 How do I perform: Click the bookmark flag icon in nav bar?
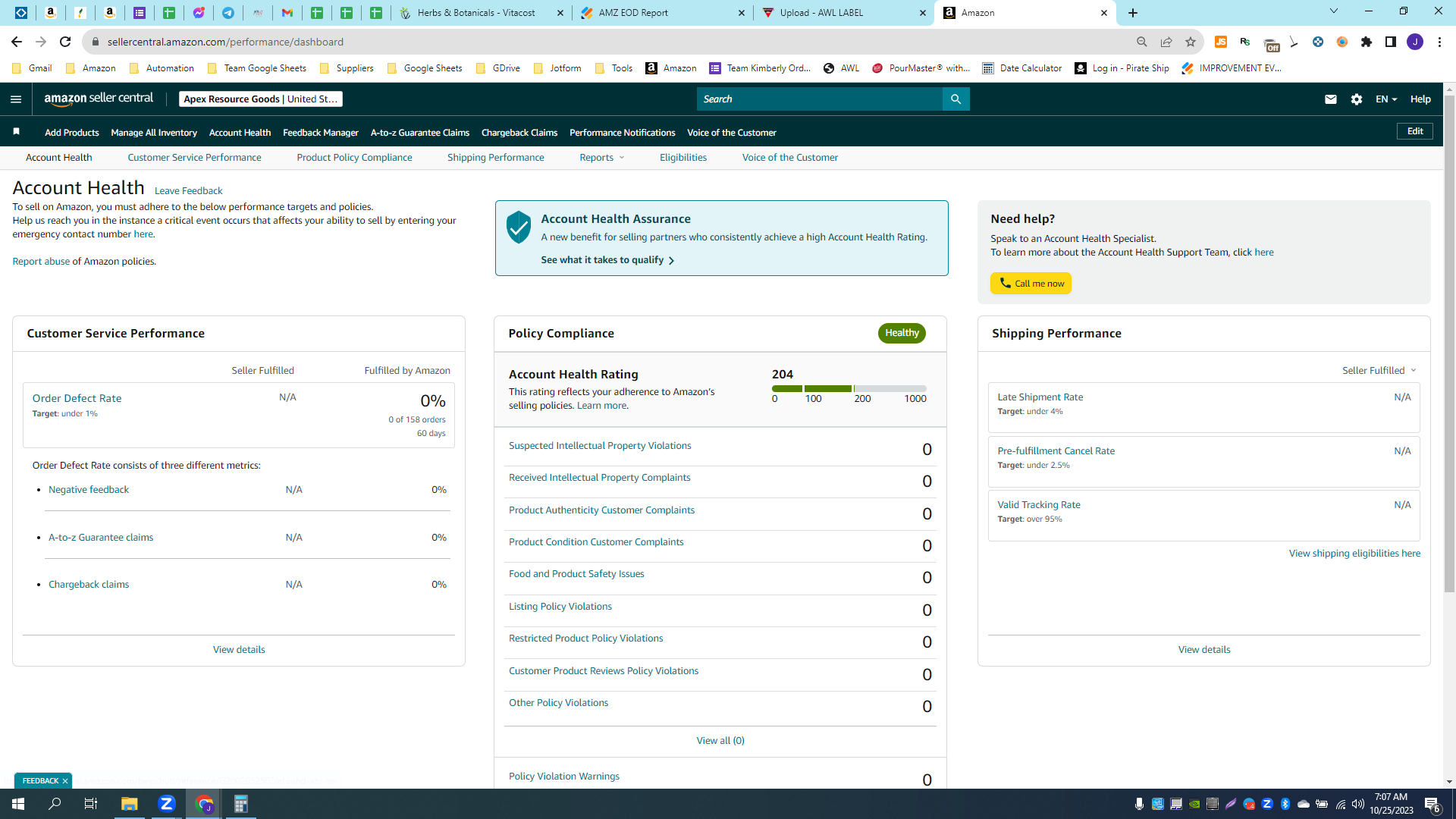pos(16,132)
